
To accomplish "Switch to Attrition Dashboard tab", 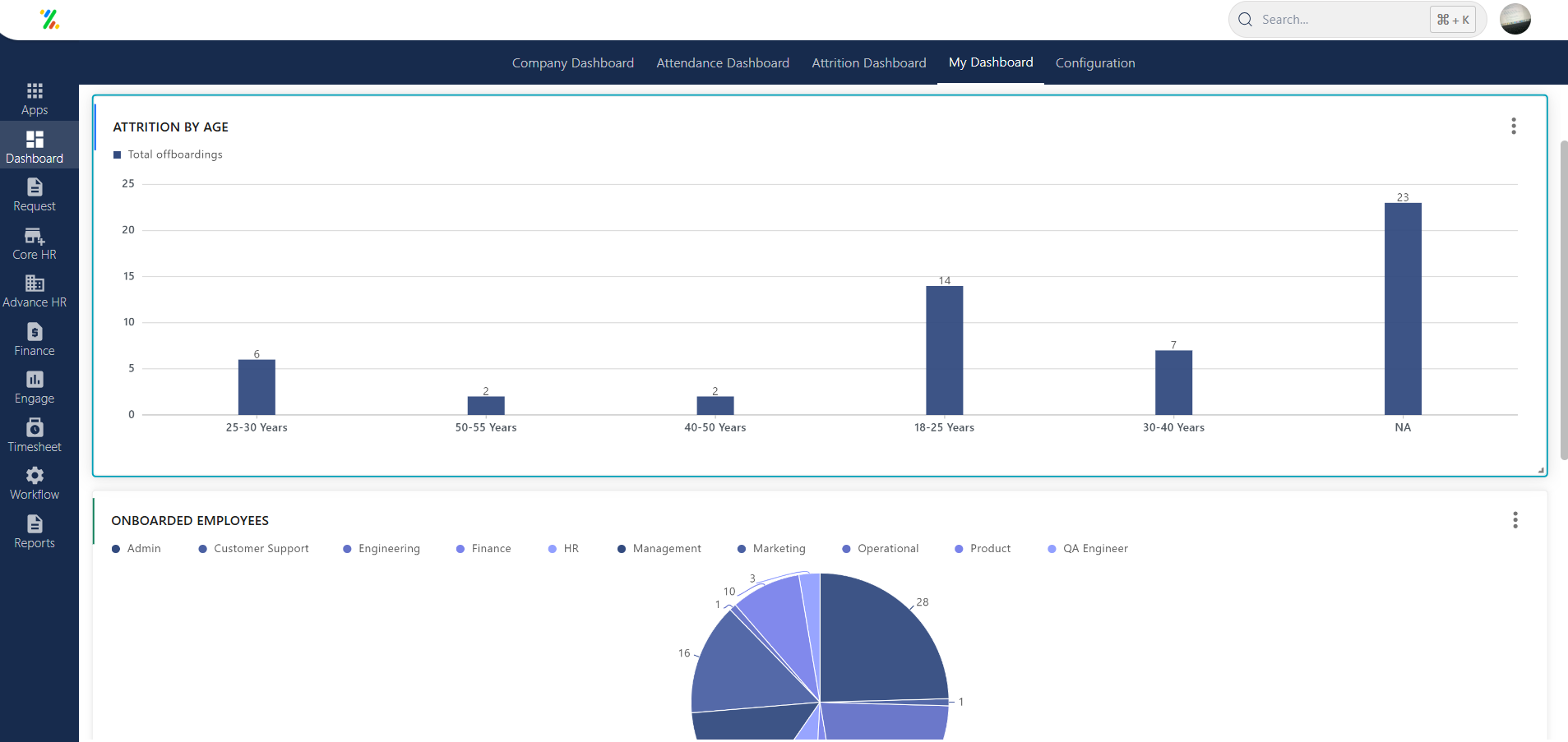I will point(869,63).
